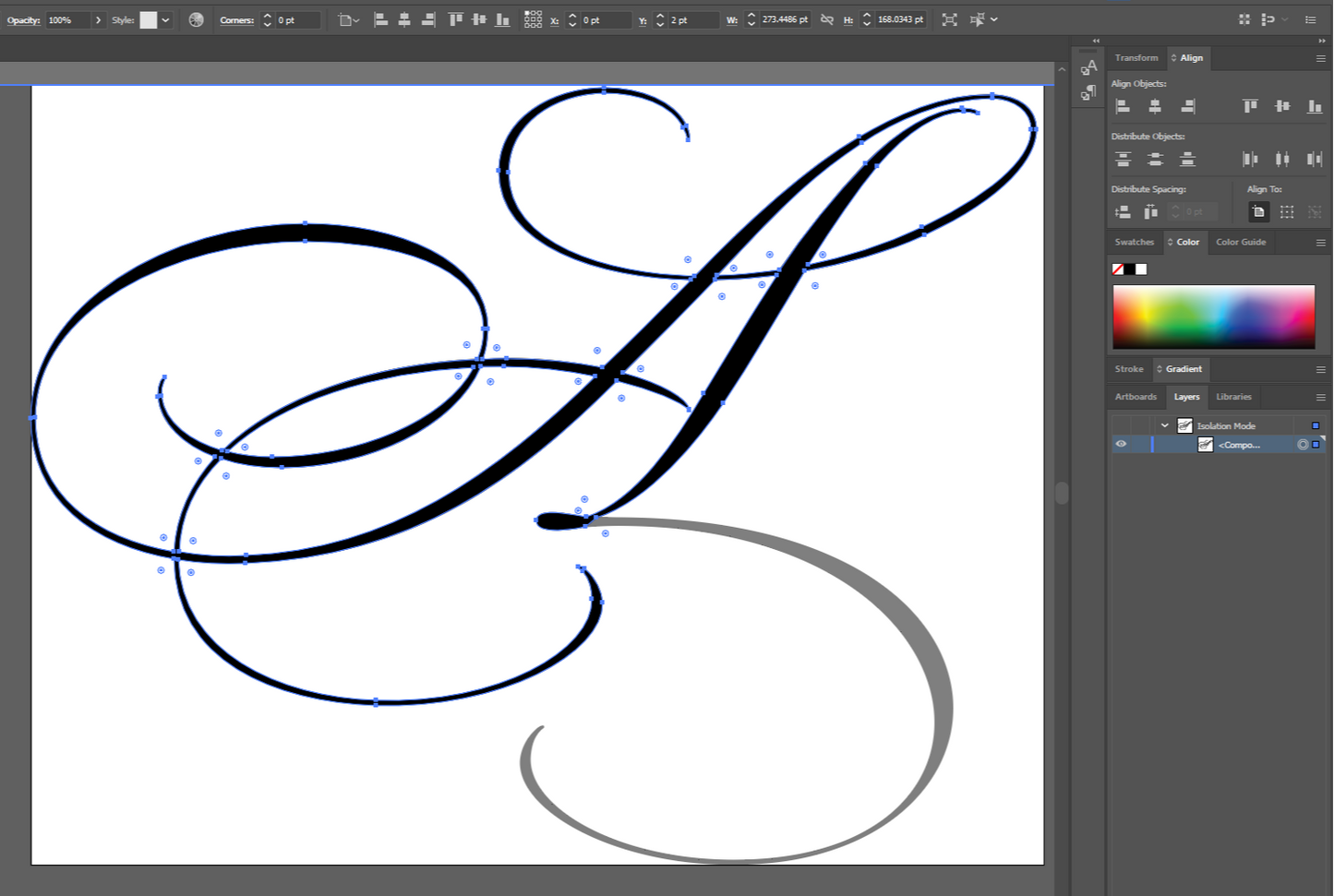Open the Recolor Artwork icon in control bar
Image resolution: width=1334 pixels, height=896 pixels.
tap(196, 19)
